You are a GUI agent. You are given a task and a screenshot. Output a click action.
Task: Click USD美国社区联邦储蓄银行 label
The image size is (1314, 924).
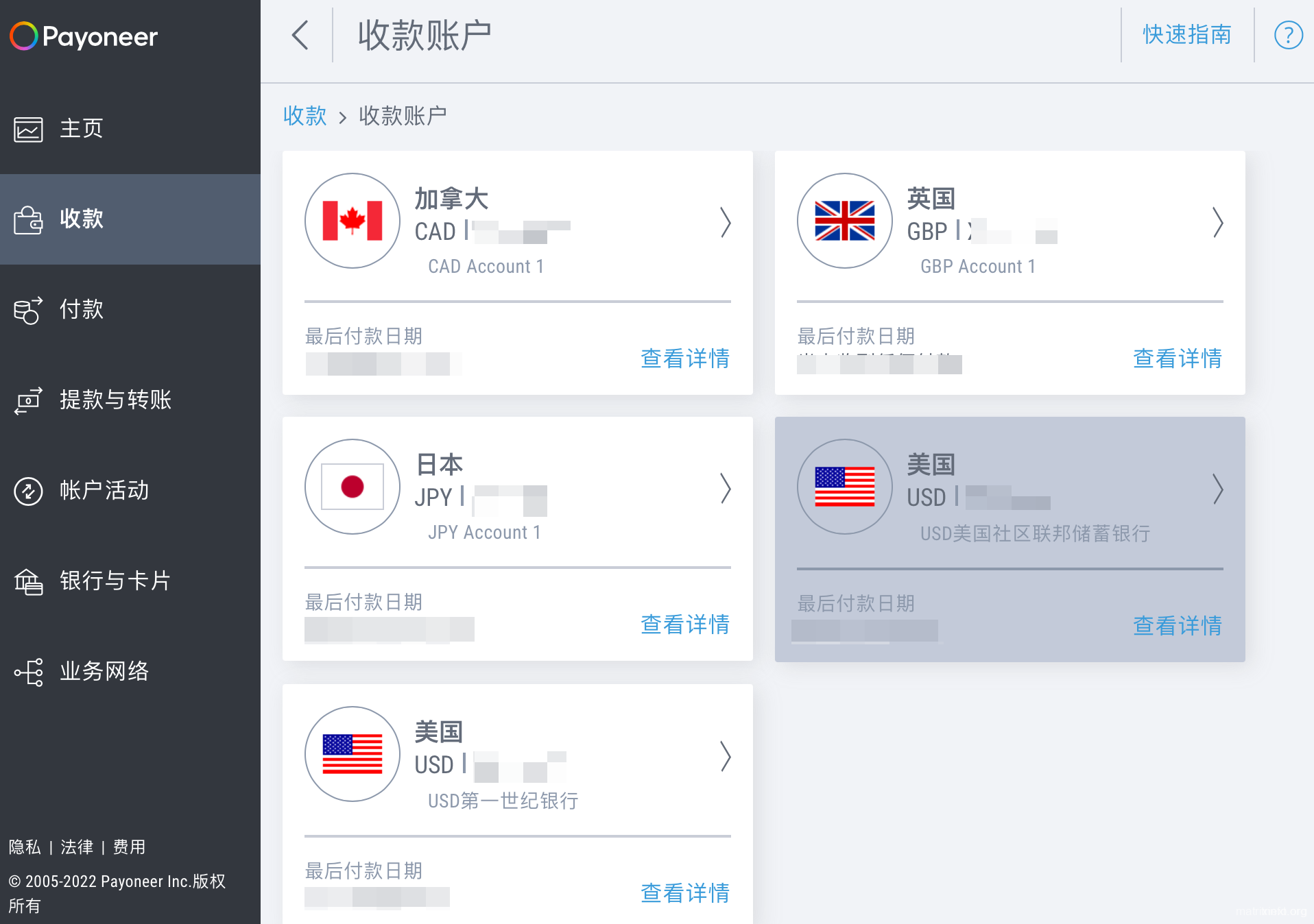click(x=1036, y=533)
